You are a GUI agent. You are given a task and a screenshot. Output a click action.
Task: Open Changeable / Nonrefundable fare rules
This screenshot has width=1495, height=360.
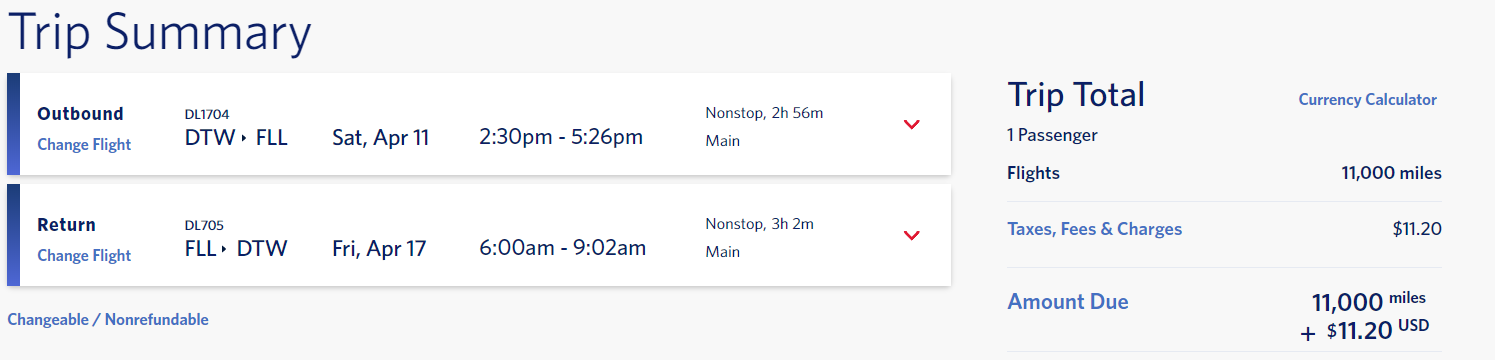(x=108, y=320)
